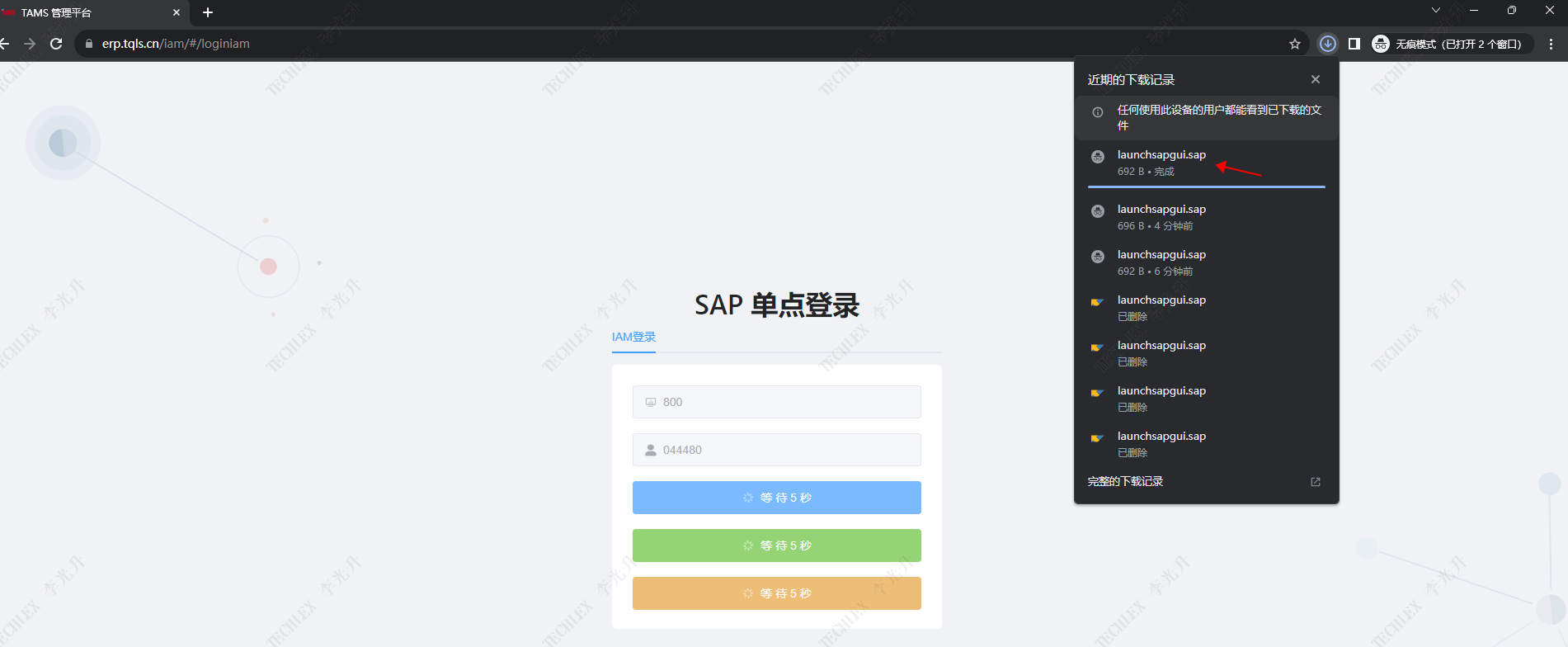Click the file icon of the 696 B download
Viewport: 1568px width, 647px height.
(1098, 211)
